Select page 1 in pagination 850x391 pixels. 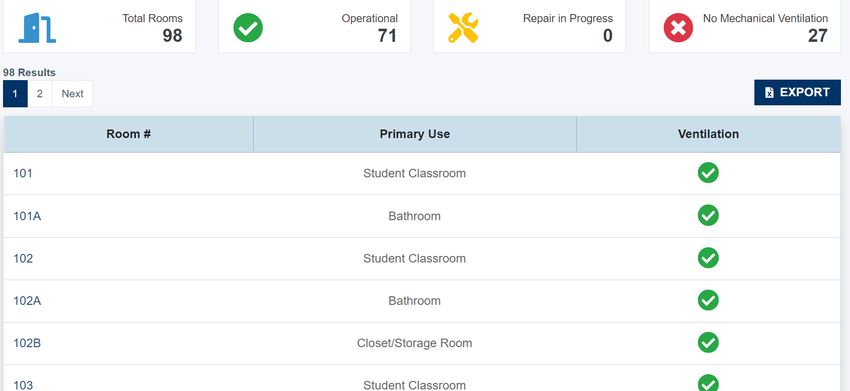click(x=15, y=94)
